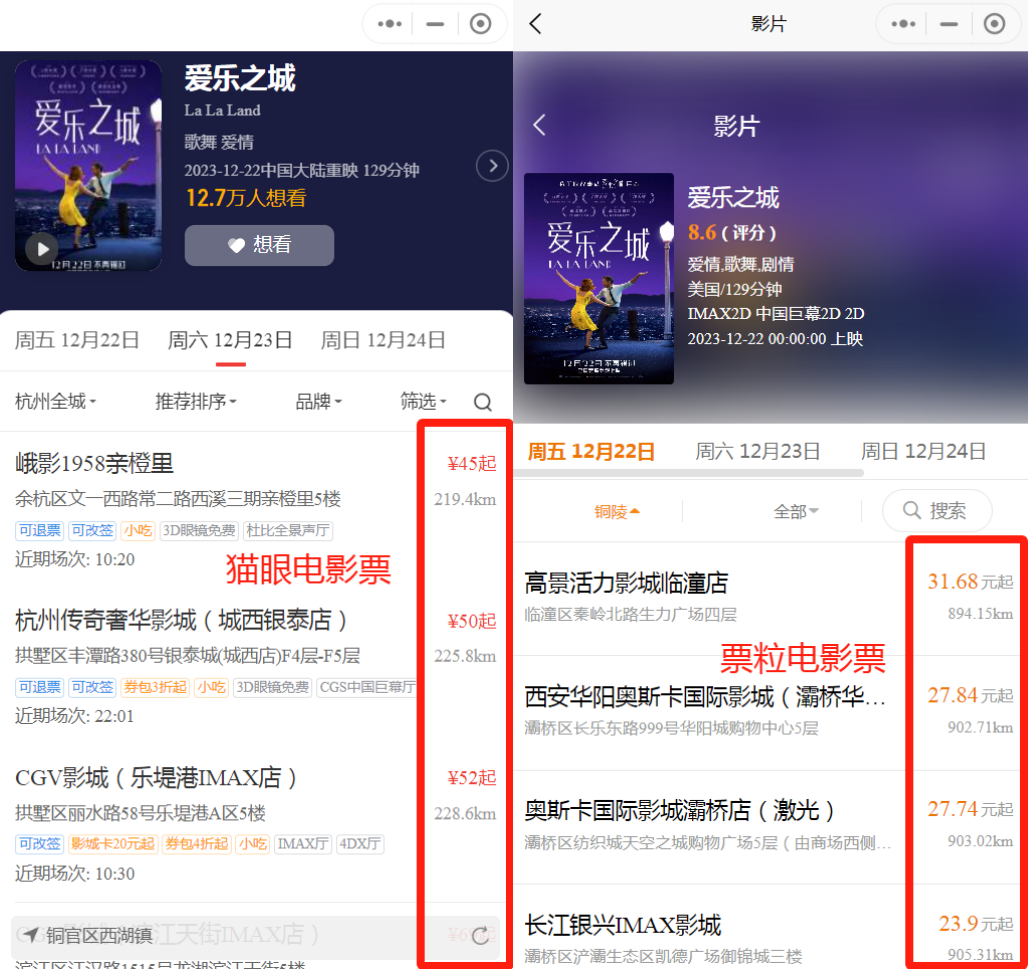The height and width of the screenshot is (969, 1028).
Task: Click the search magnifier icon in Maoyan filters
Action: coord(483,402)
